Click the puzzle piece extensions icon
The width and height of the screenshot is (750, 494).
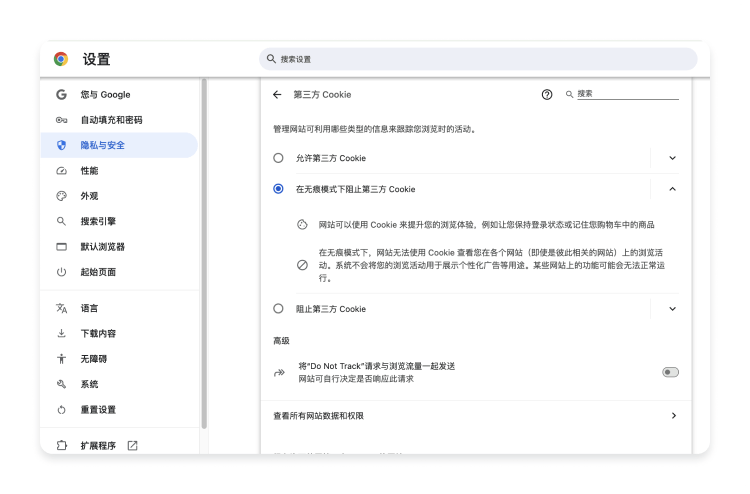(x=61, y=446)
